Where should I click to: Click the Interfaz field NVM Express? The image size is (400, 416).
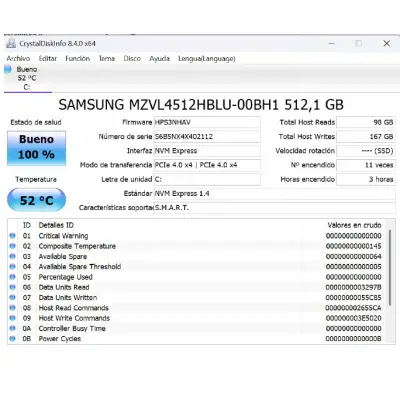coord(207,151)
